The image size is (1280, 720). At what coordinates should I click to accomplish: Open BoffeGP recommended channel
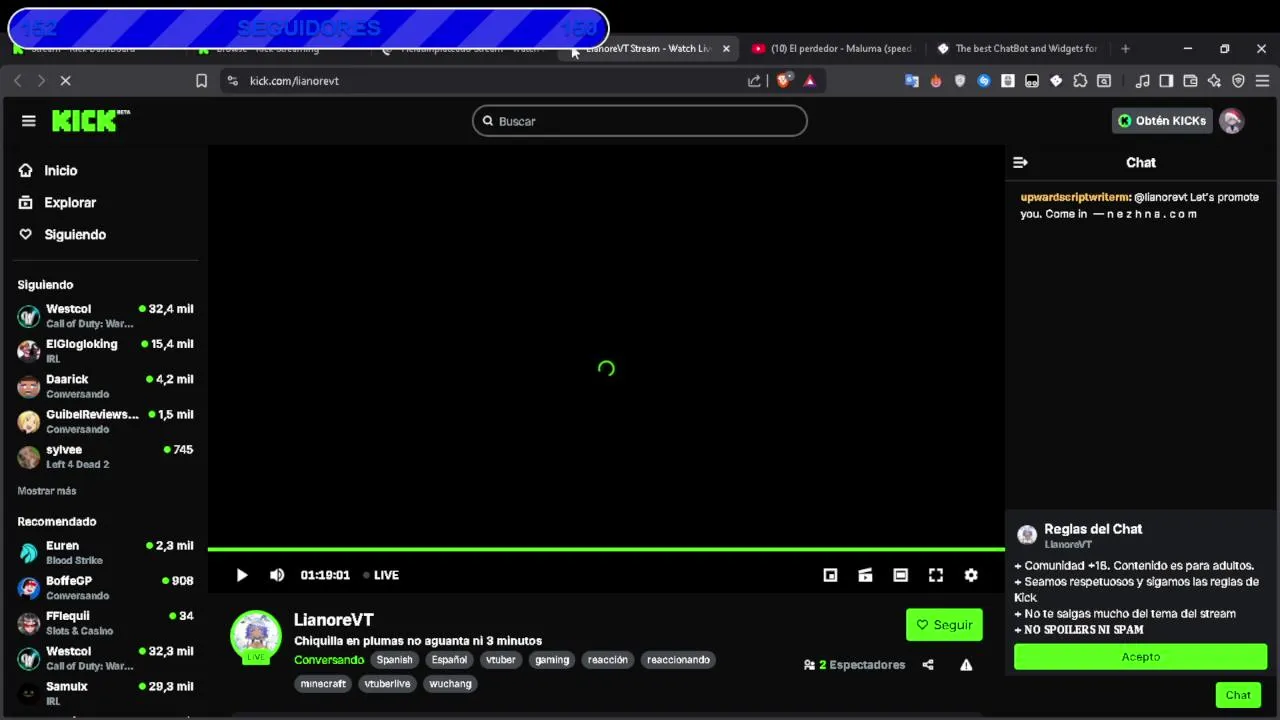point(105,587)
